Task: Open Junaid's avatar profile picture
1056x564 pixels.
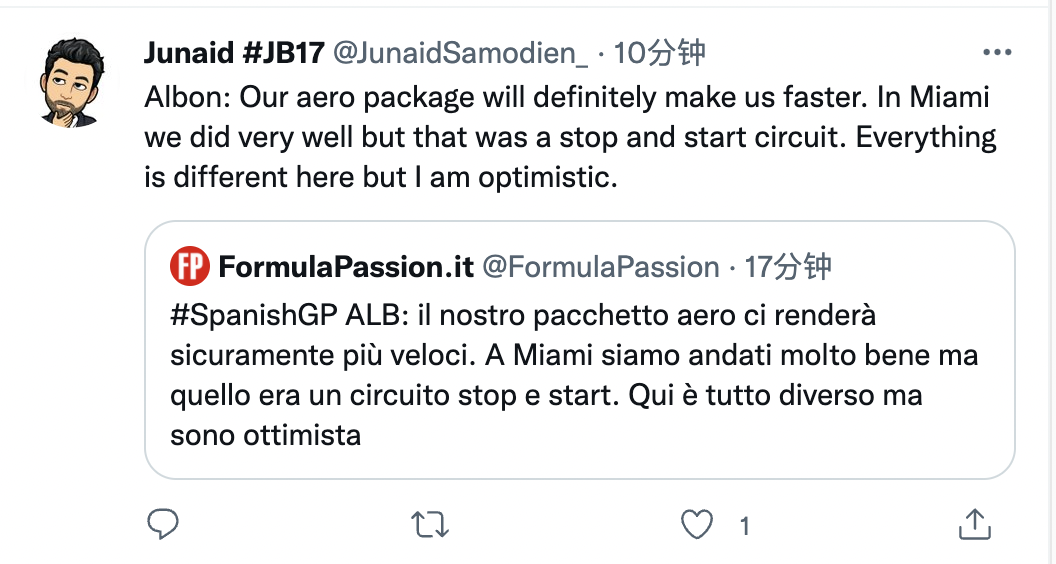Action: (73, 82)
